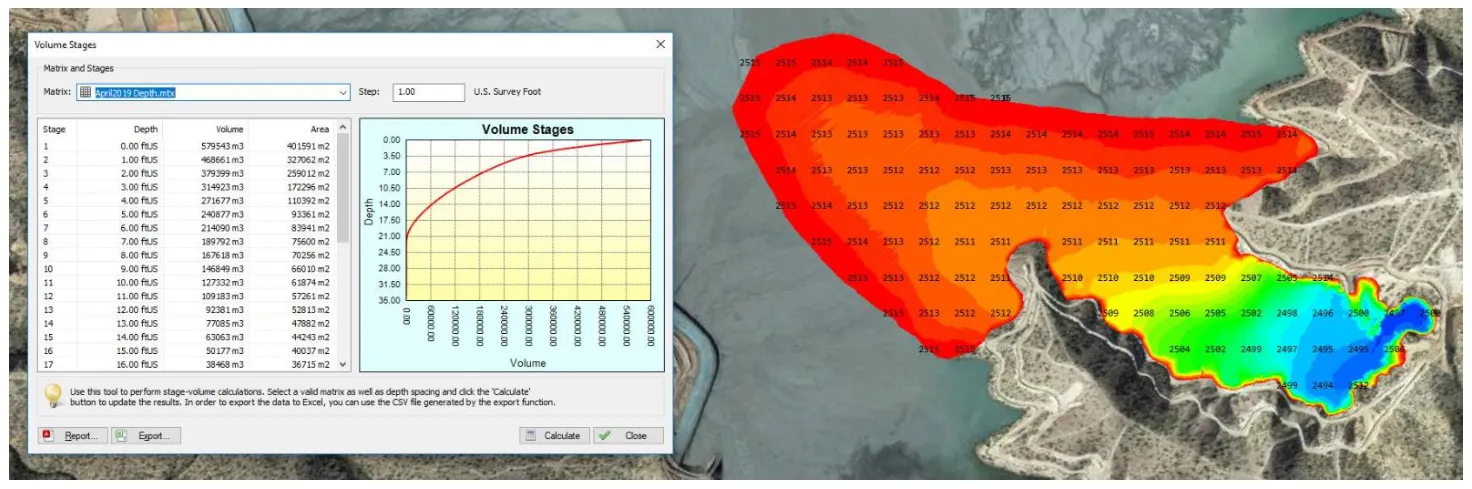Select the row with depth 15.00 ftUS
Screen dimensions: 1472x489
pos(187,351)
